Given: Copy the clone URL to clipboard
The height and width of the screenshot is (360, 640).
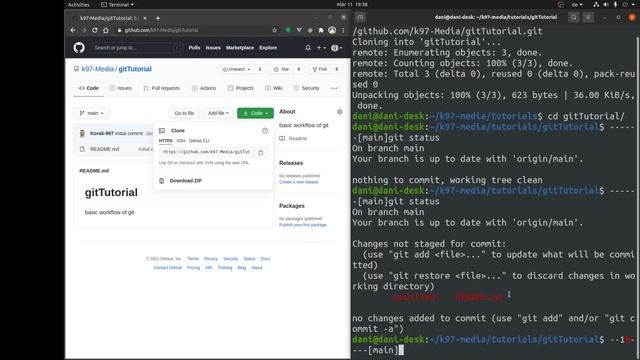Looking at the screenshot, I should pyautogui.click(x=261, y=152).
